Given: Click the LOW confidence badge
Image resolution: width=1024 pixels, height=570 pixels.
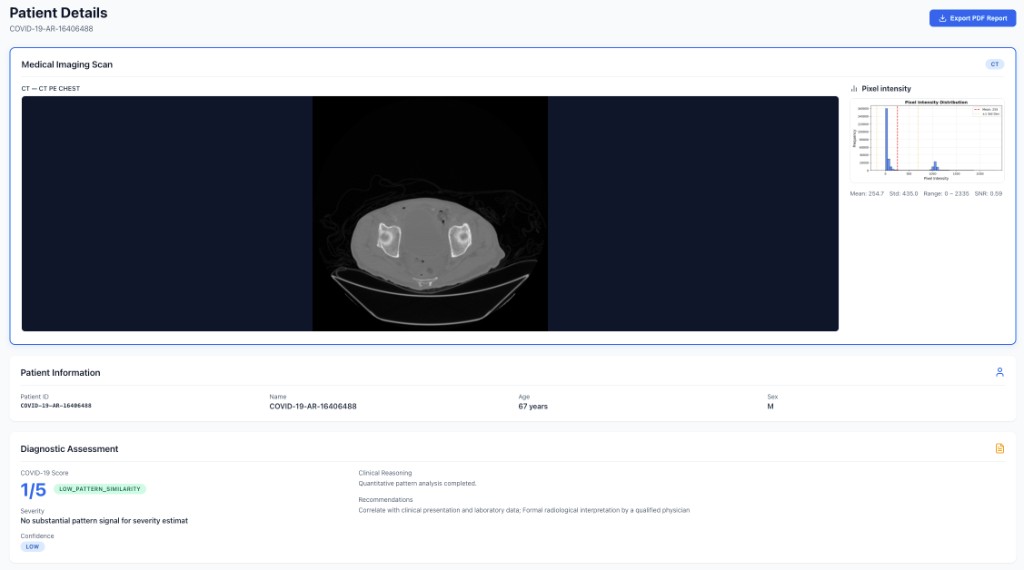Looking at the screenshot, I should coord(32,546).
